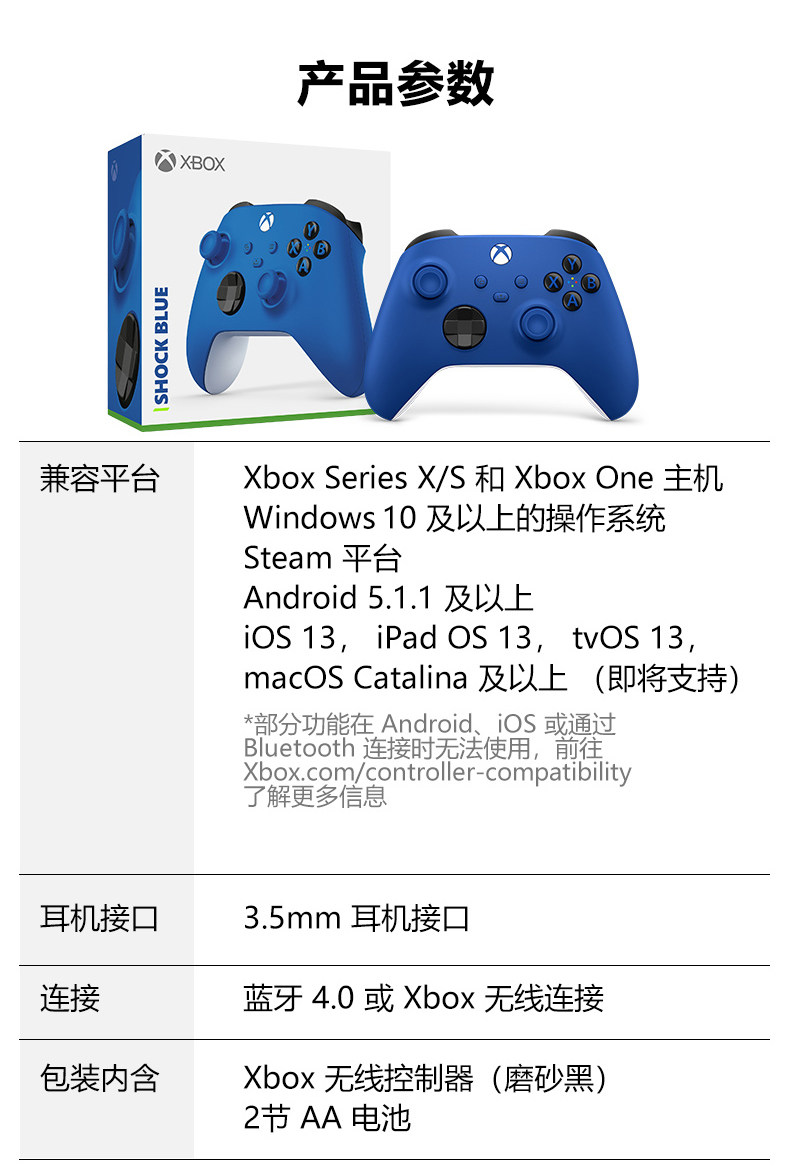This screenshot has width=790, height=1166.
Task: Select the 连接 row label
Action: [x=70, y=998]
